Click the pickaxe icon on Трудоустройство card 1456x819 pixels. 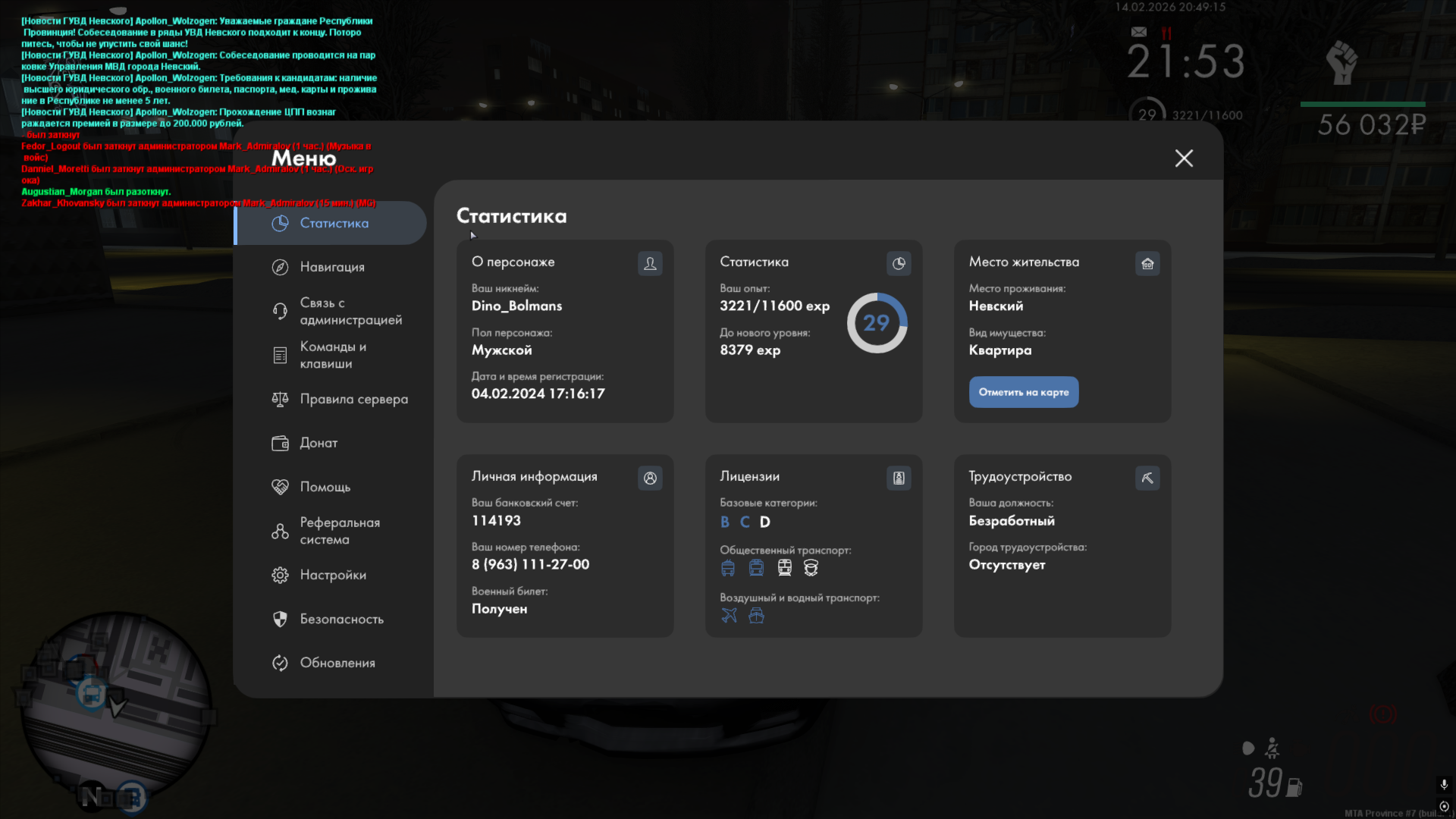coord(1147,478)
